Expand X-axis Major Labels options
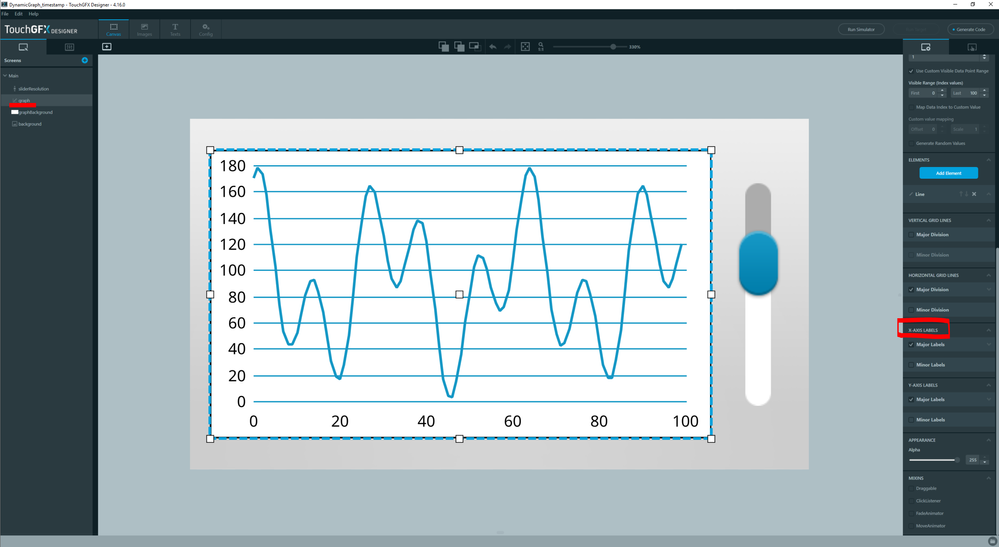Image resolution: width=999 pixels, height=547 pixels. 989,345
